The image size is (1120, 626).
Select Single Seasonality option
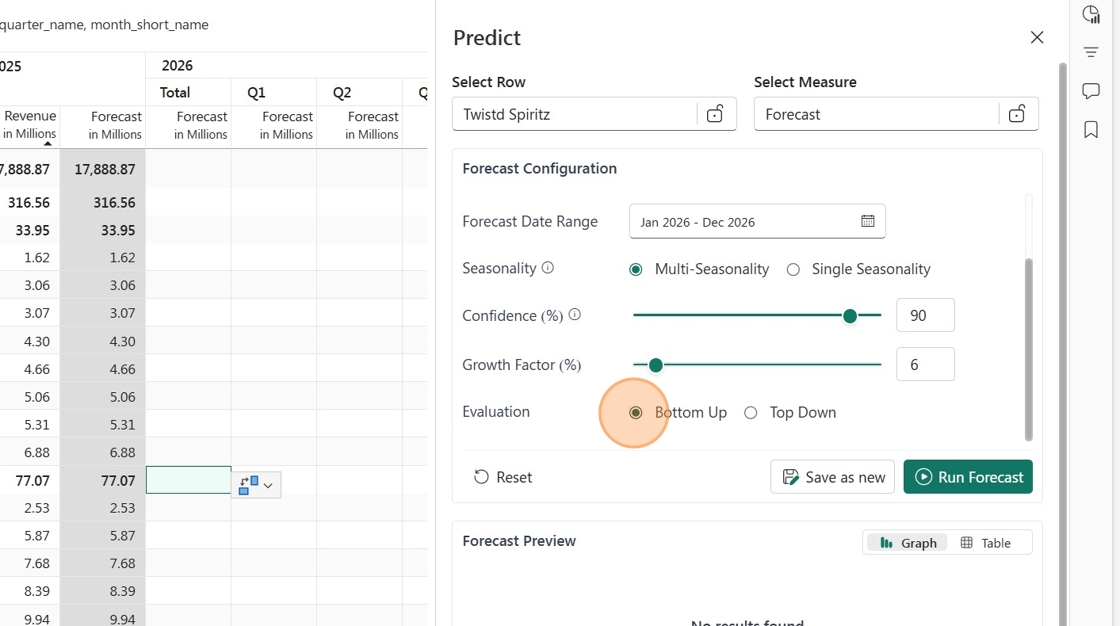point(858,269)
